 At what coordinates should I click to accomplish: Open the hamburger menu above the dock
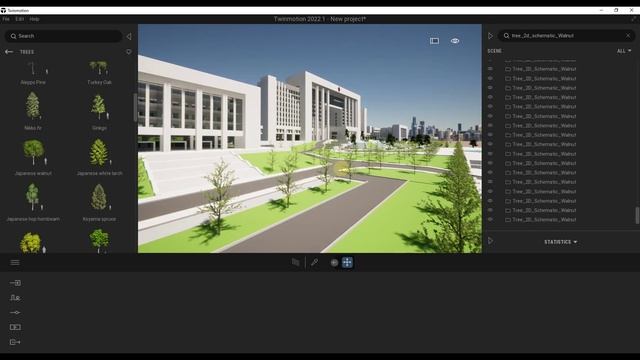[x=15, y=262]
